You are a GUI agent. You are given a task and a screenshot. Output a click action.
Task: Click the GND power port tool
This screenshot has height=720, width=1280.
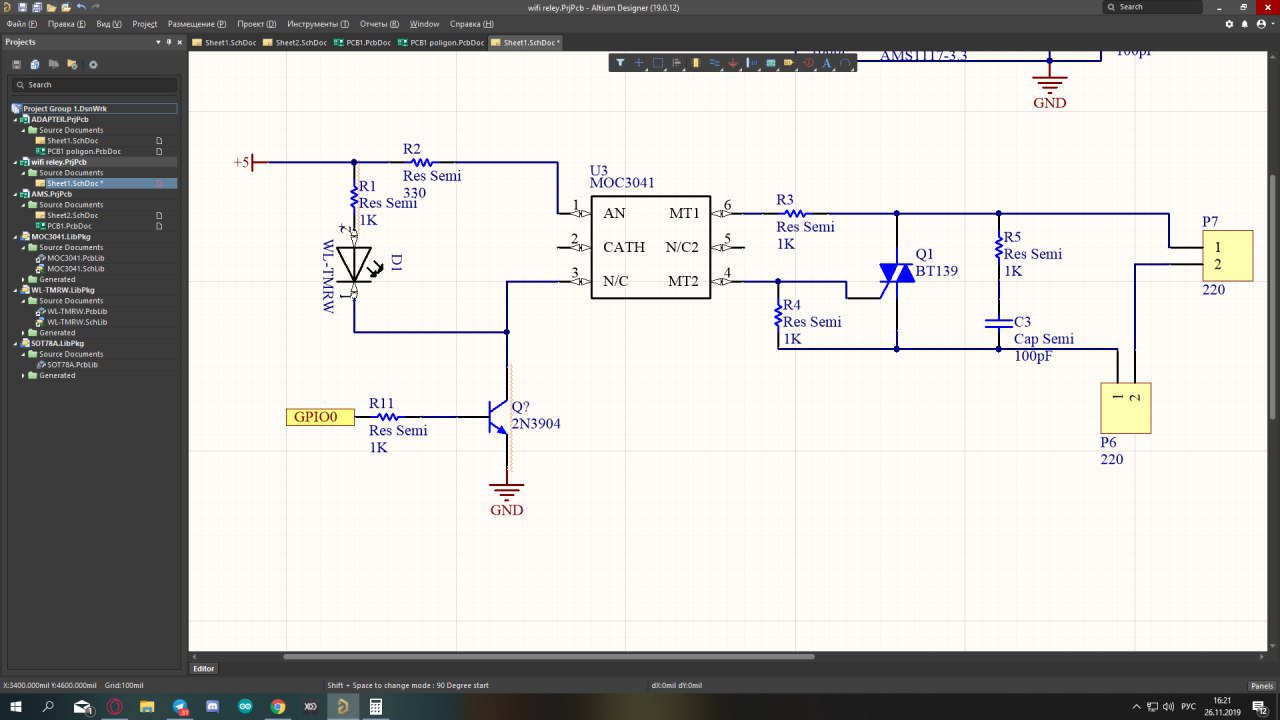pos(733,63)
